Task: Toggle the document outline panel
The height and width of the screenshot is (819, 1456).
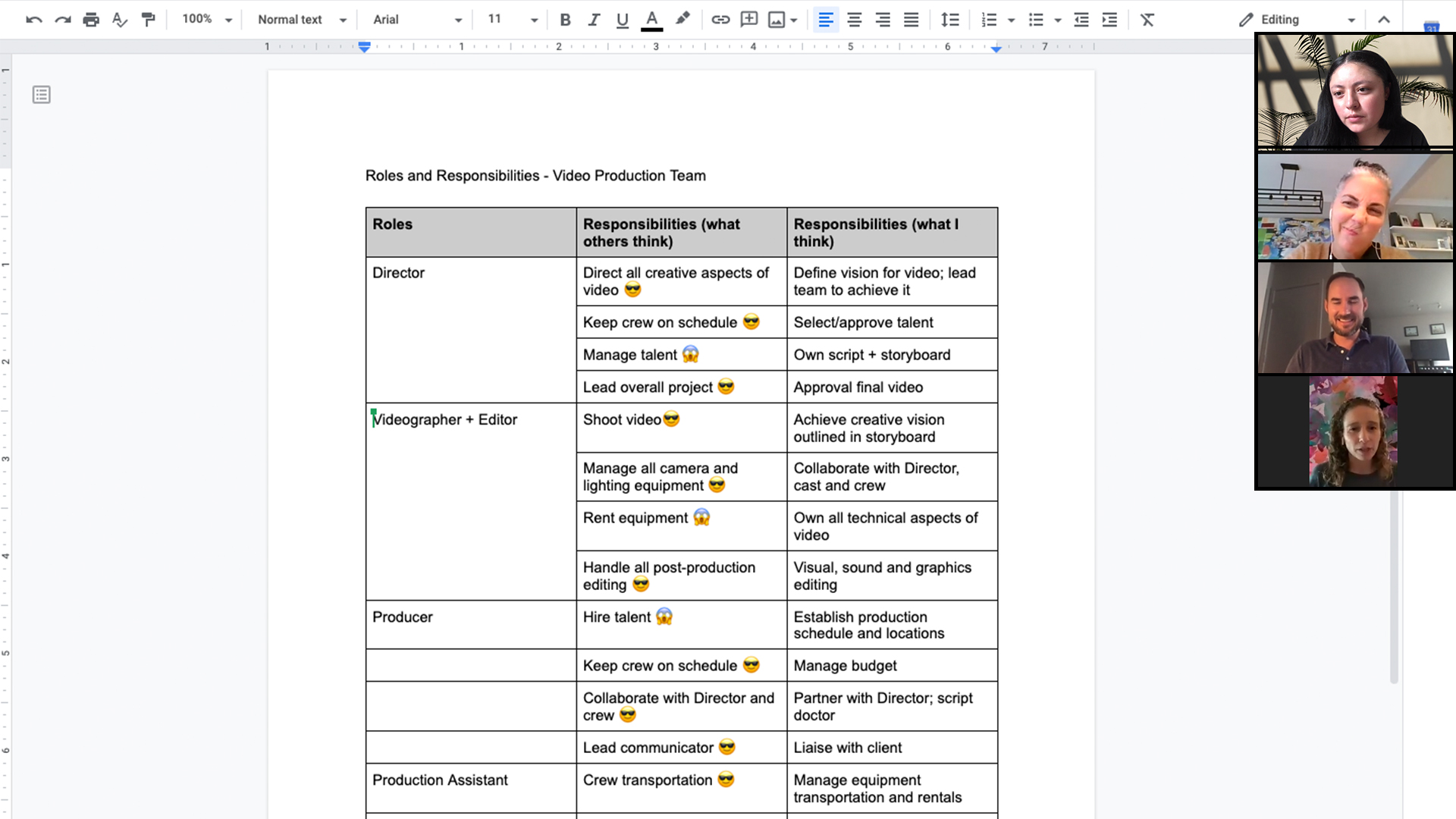Action: (x=42, y=95)
